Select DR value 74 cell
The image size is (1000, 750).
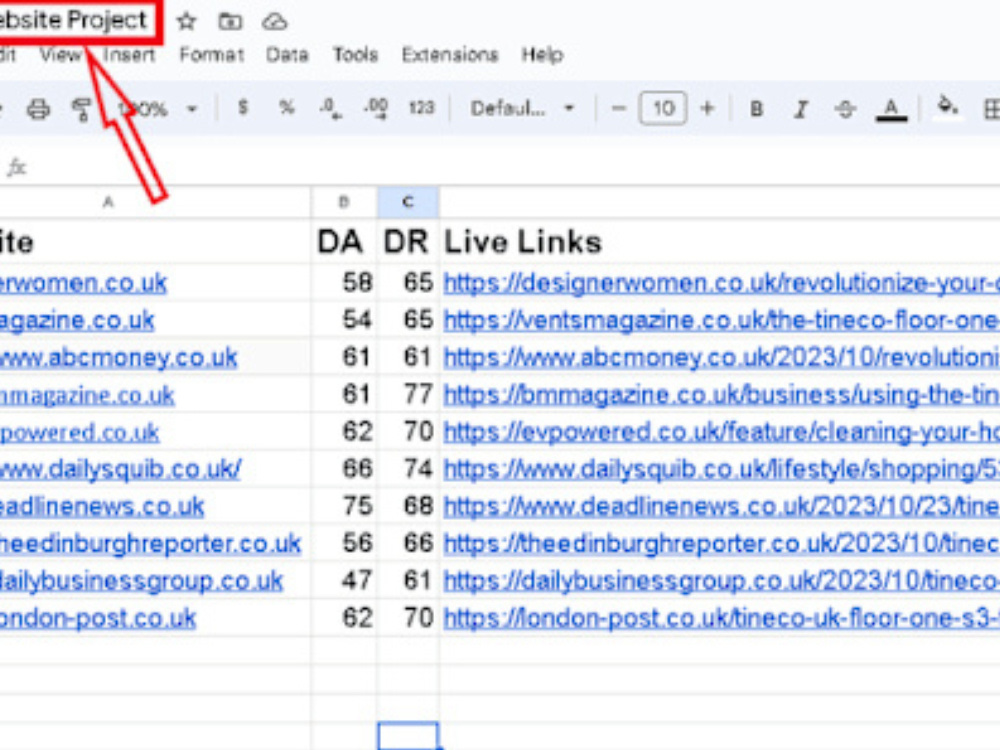[x=408, y=469]
